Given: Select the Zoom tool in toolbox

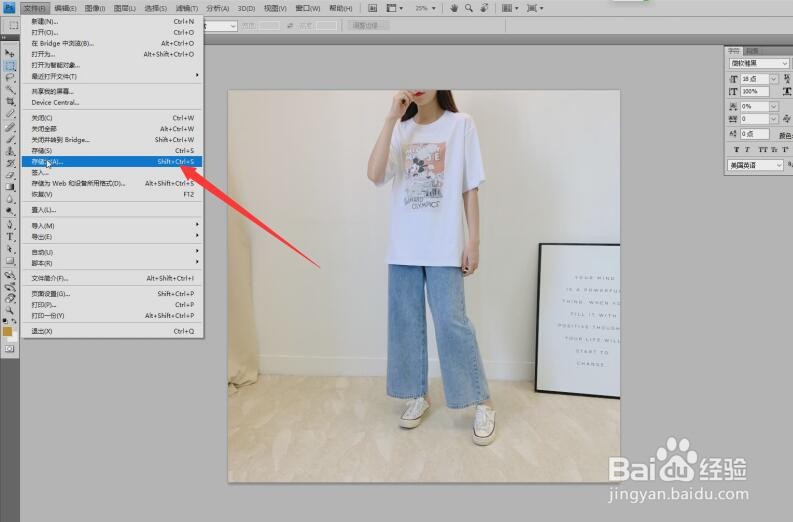Looking at the screenshot, I should click(x=10, y=310).
